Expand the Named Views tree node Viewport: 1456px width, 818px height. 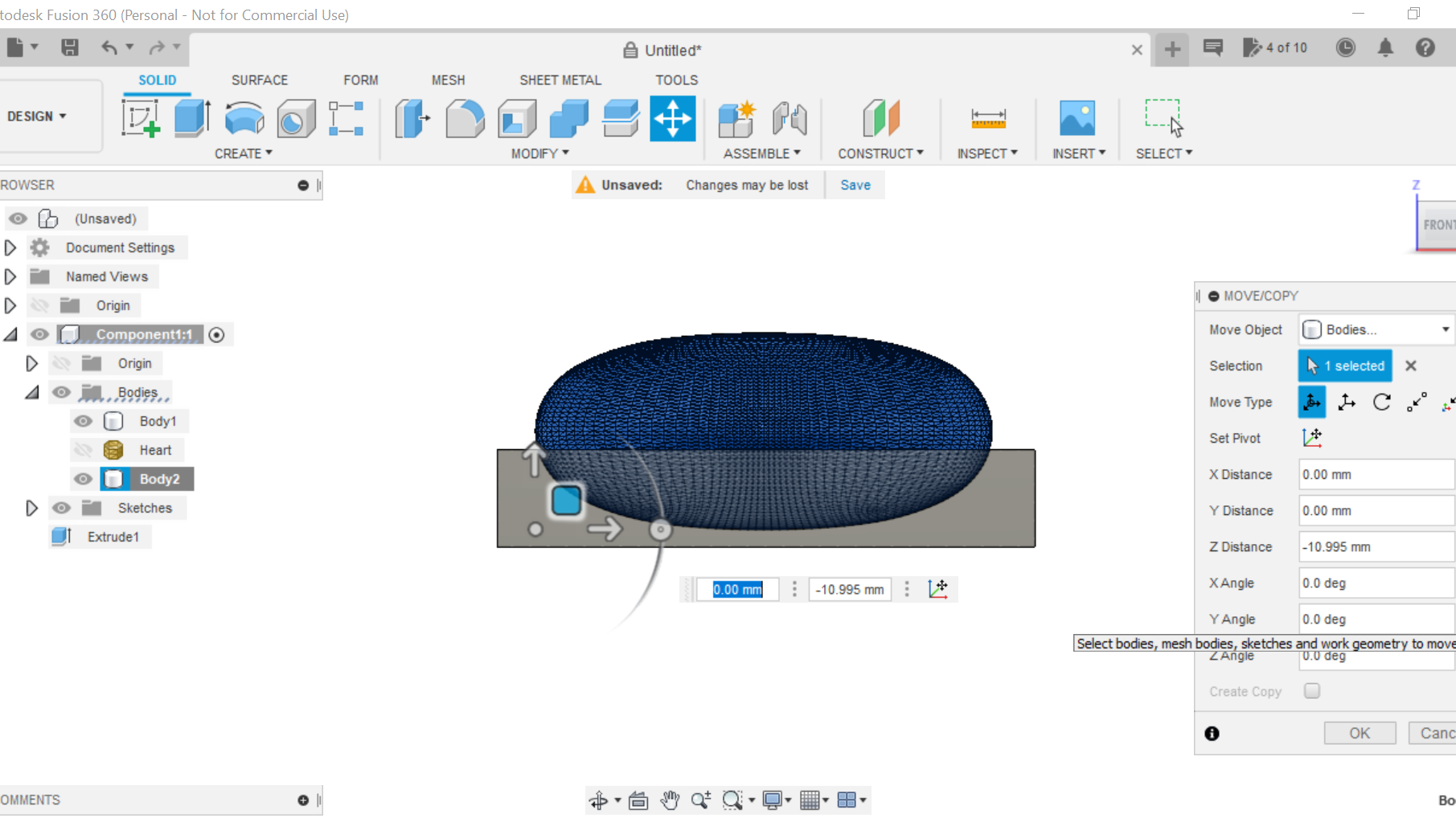[10, 276]
